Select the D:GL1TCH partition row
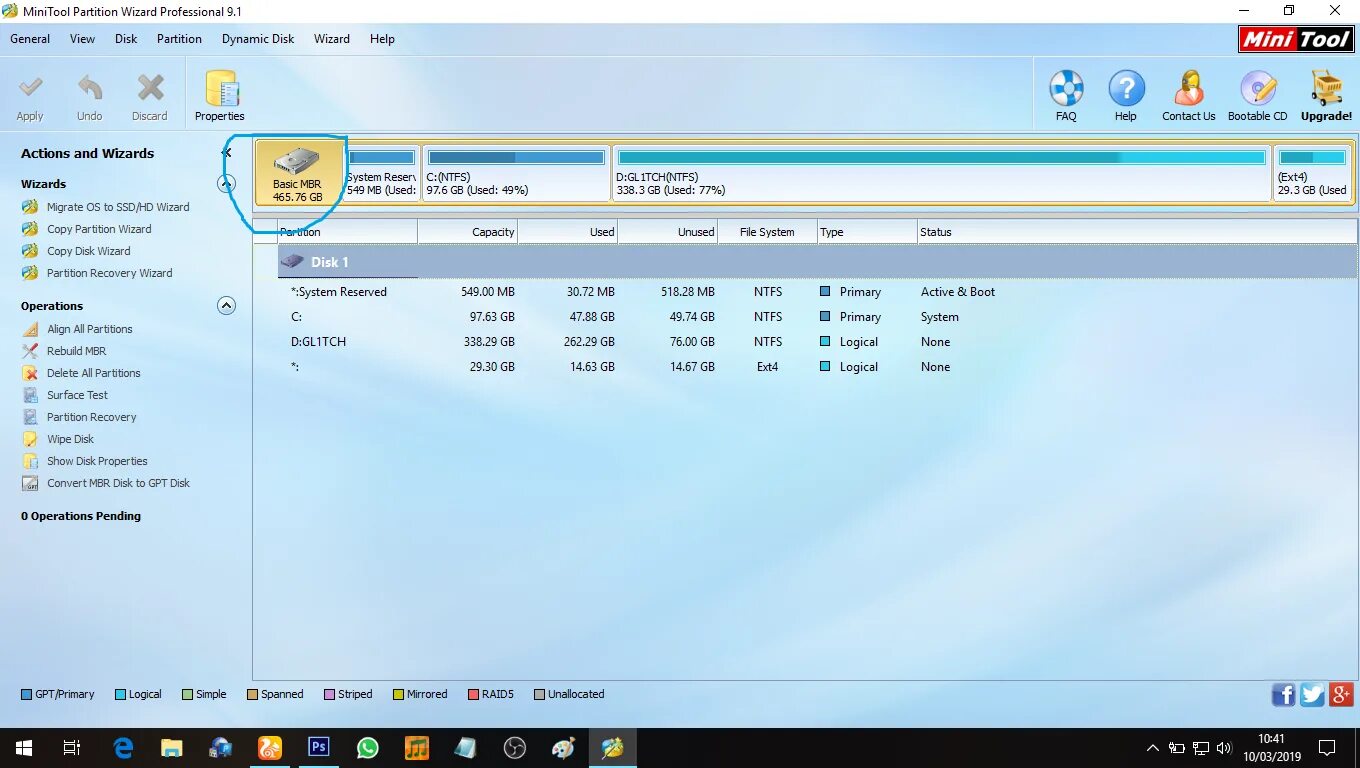Screen dimensions: 1360x768 tap(817, 342)
